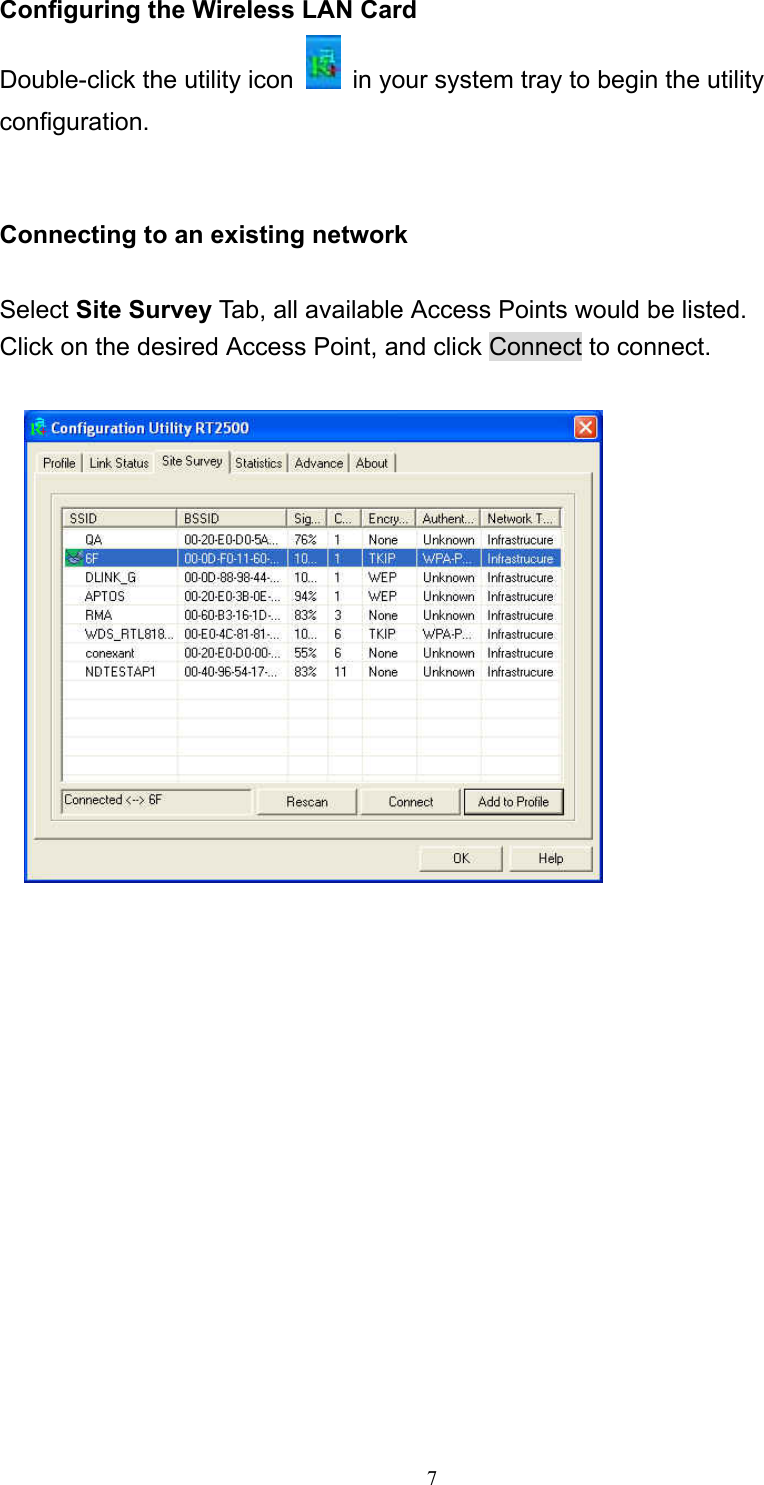Click the Rescan button
This screenshot has height=1485, width=764.
tap(307, 802)
